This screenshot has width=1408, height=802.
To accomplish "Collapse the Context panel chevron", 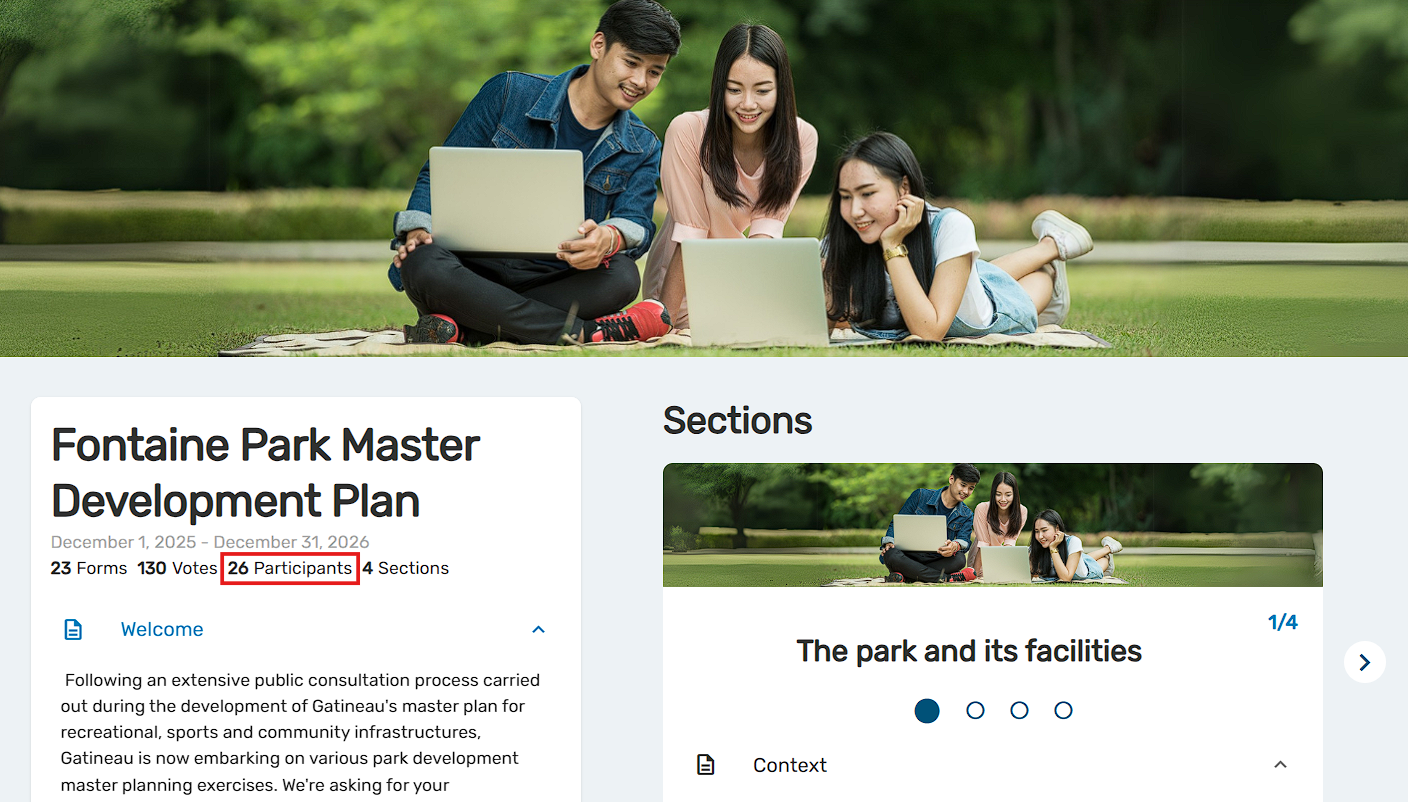I will (1280, 765).
